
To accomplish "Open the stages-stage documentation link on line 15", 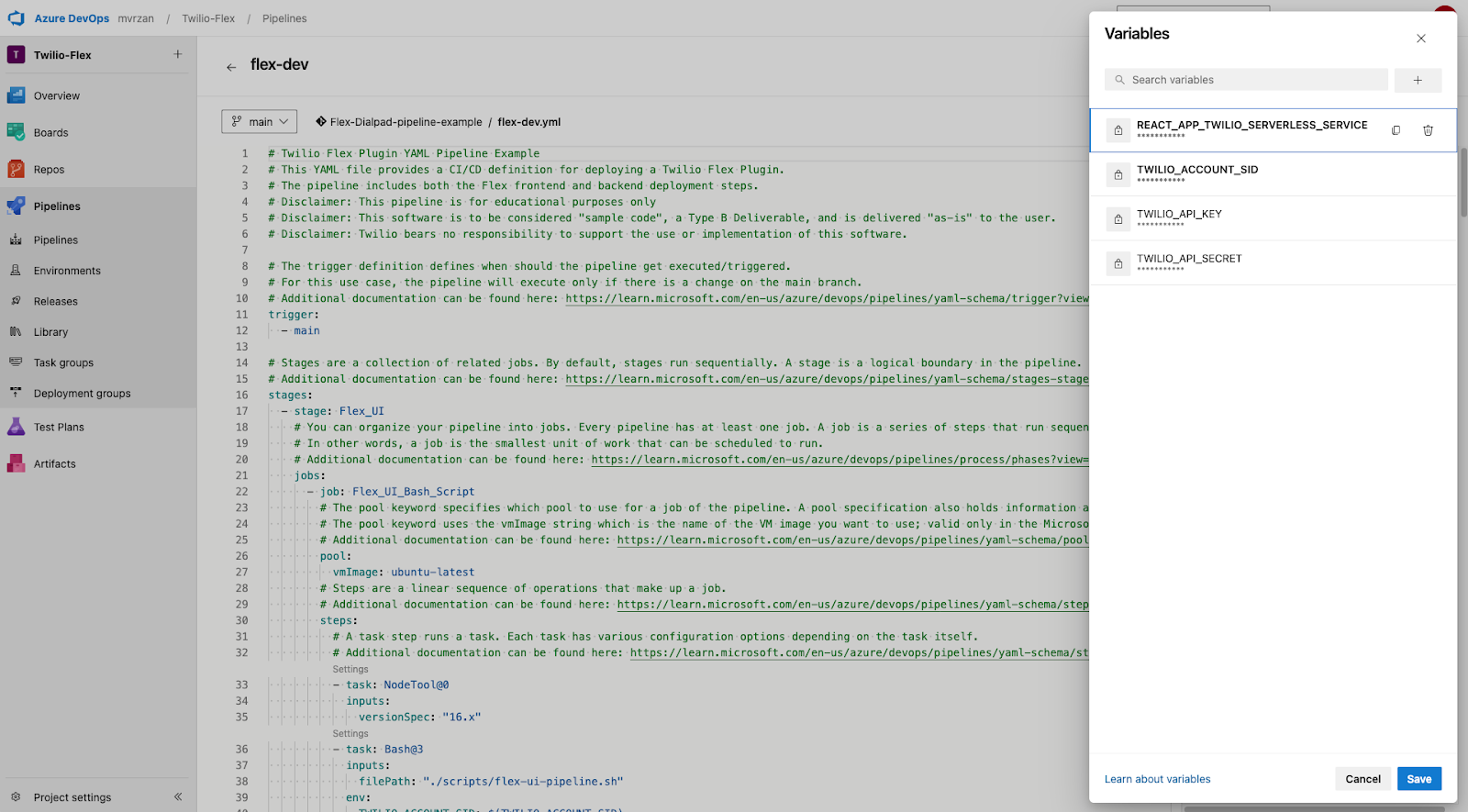I will (827, 379).
